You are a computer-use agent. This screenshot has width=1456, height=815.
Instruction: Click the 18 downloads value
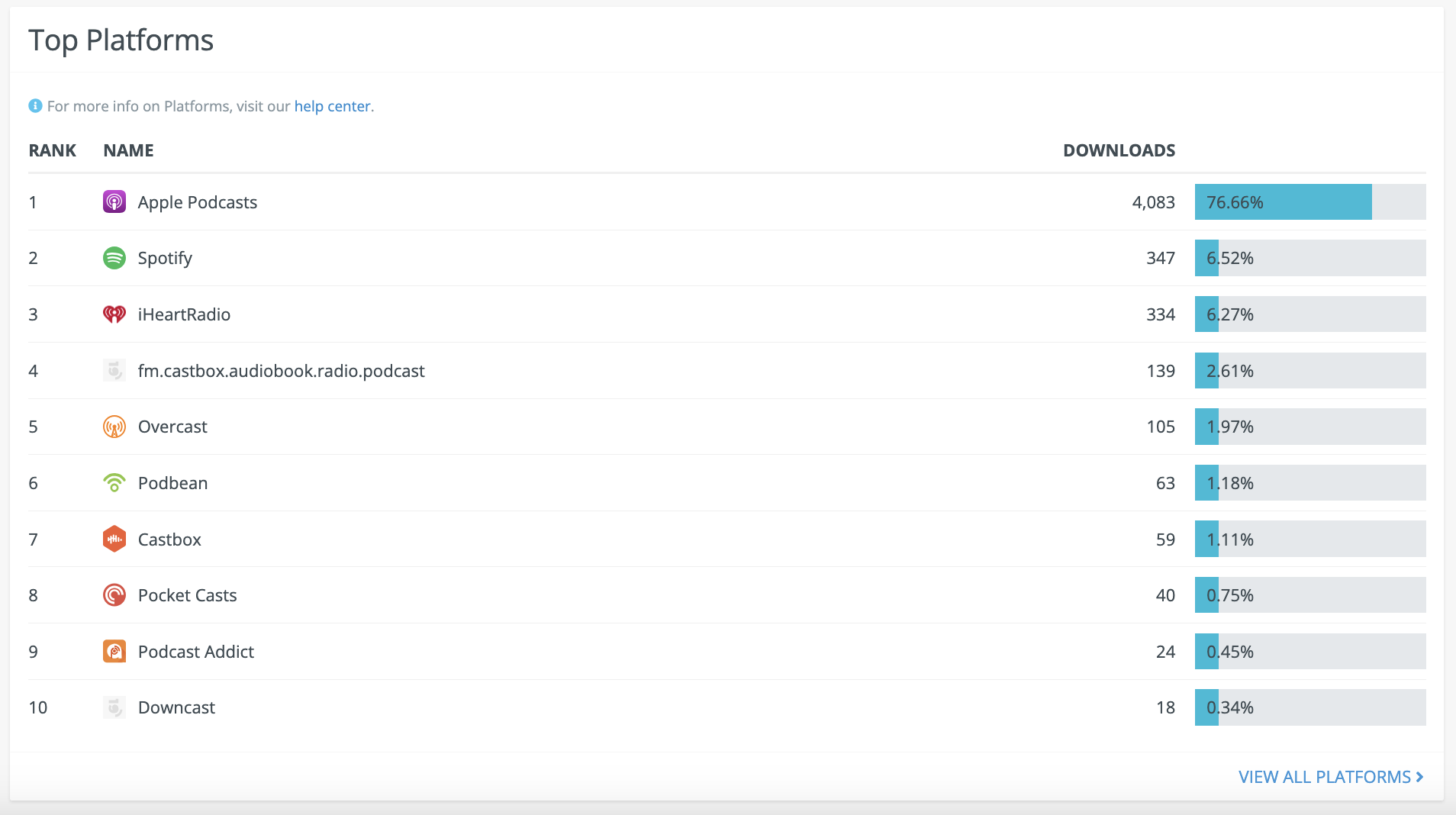(1165, 707)
